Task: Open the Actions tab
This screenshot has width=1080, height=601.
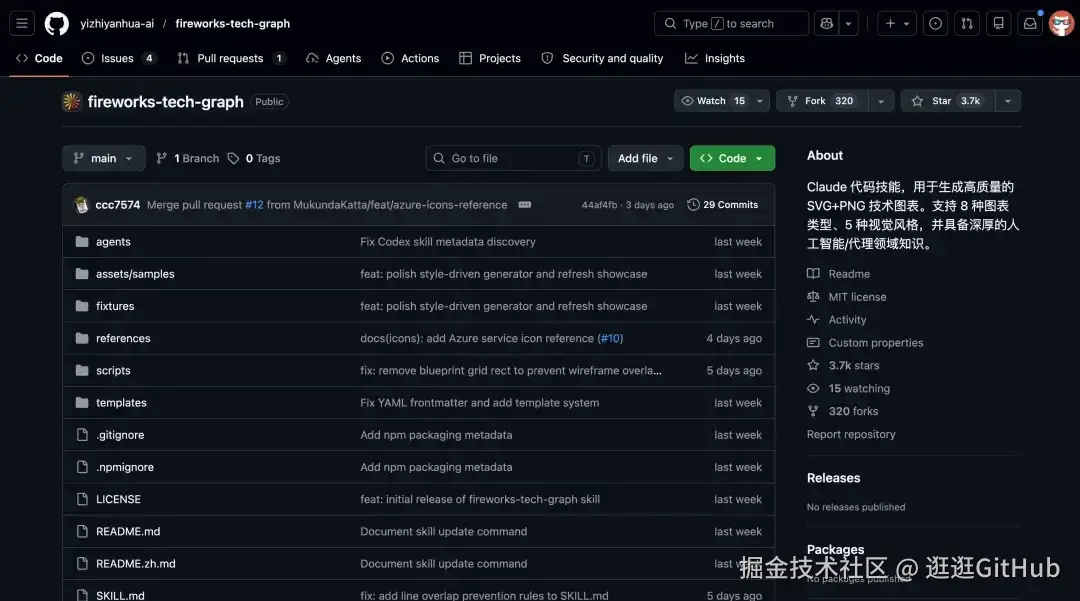Action: coord(411,59)
